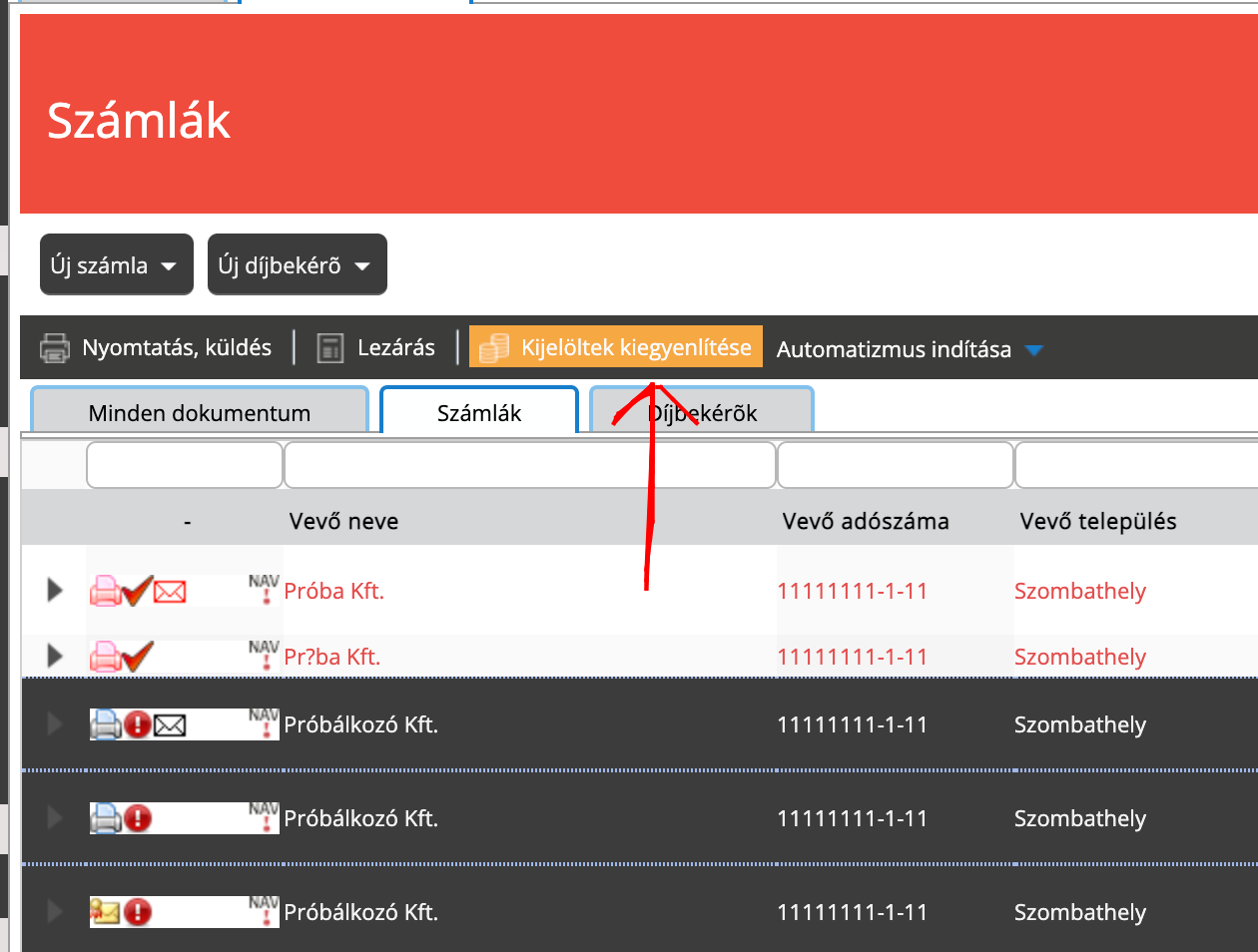This screenshot has height=952, width=1258.
Task: Click the red envelope icon in Próba Kft. row
Action: pos(170,592)
